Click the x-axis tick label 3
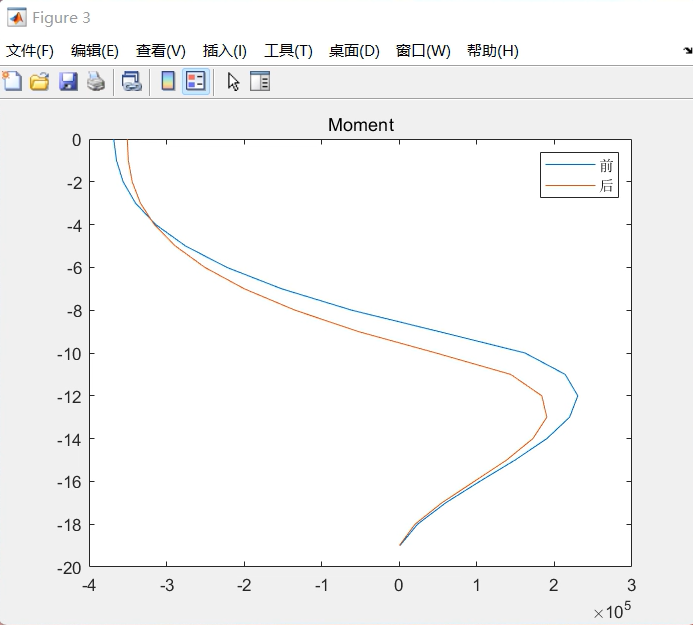This screenshot has height=625, width=693. click(632, 585)
